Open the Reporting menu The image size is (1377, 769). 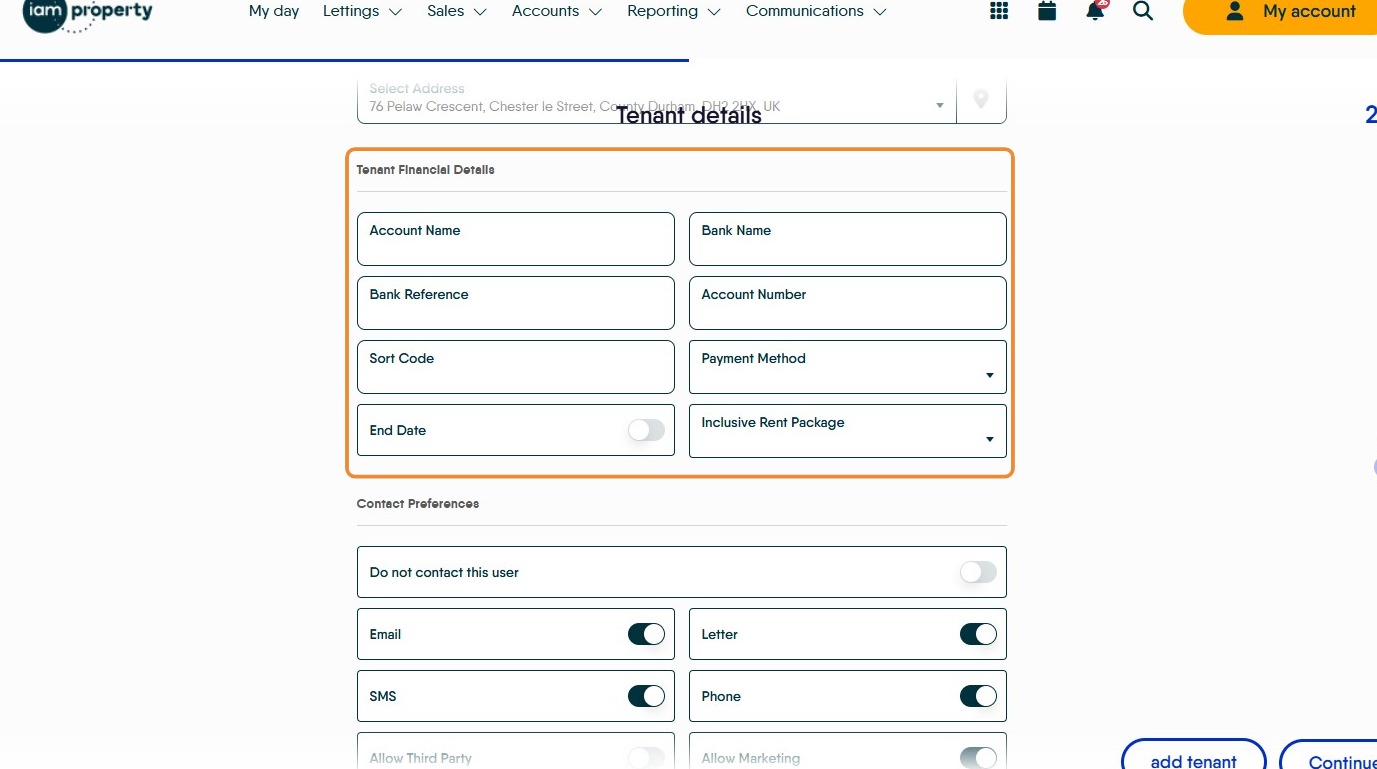(x=673, y=11)
